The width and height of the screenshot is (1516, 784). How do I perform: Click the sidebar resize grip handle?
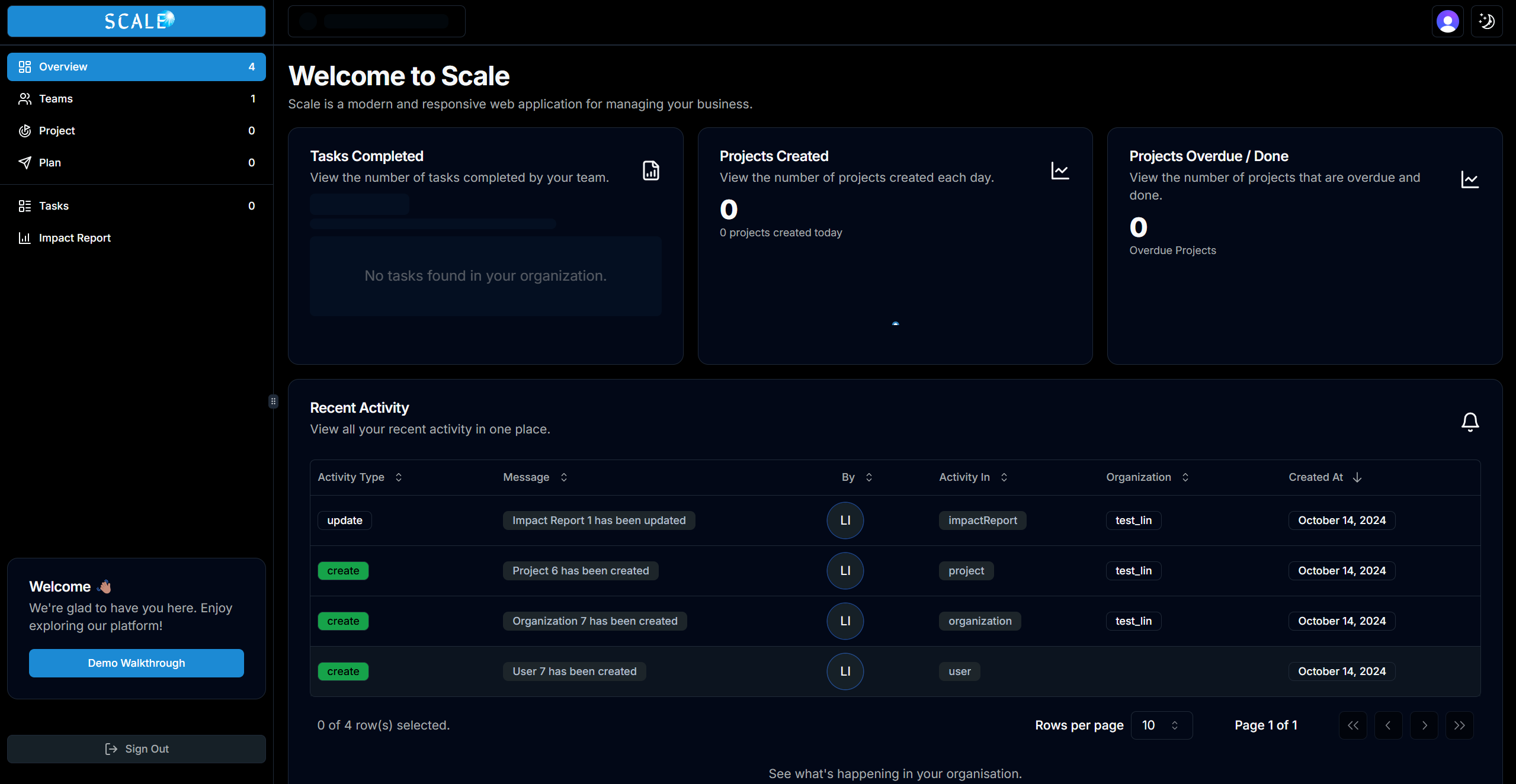point(273,401)
